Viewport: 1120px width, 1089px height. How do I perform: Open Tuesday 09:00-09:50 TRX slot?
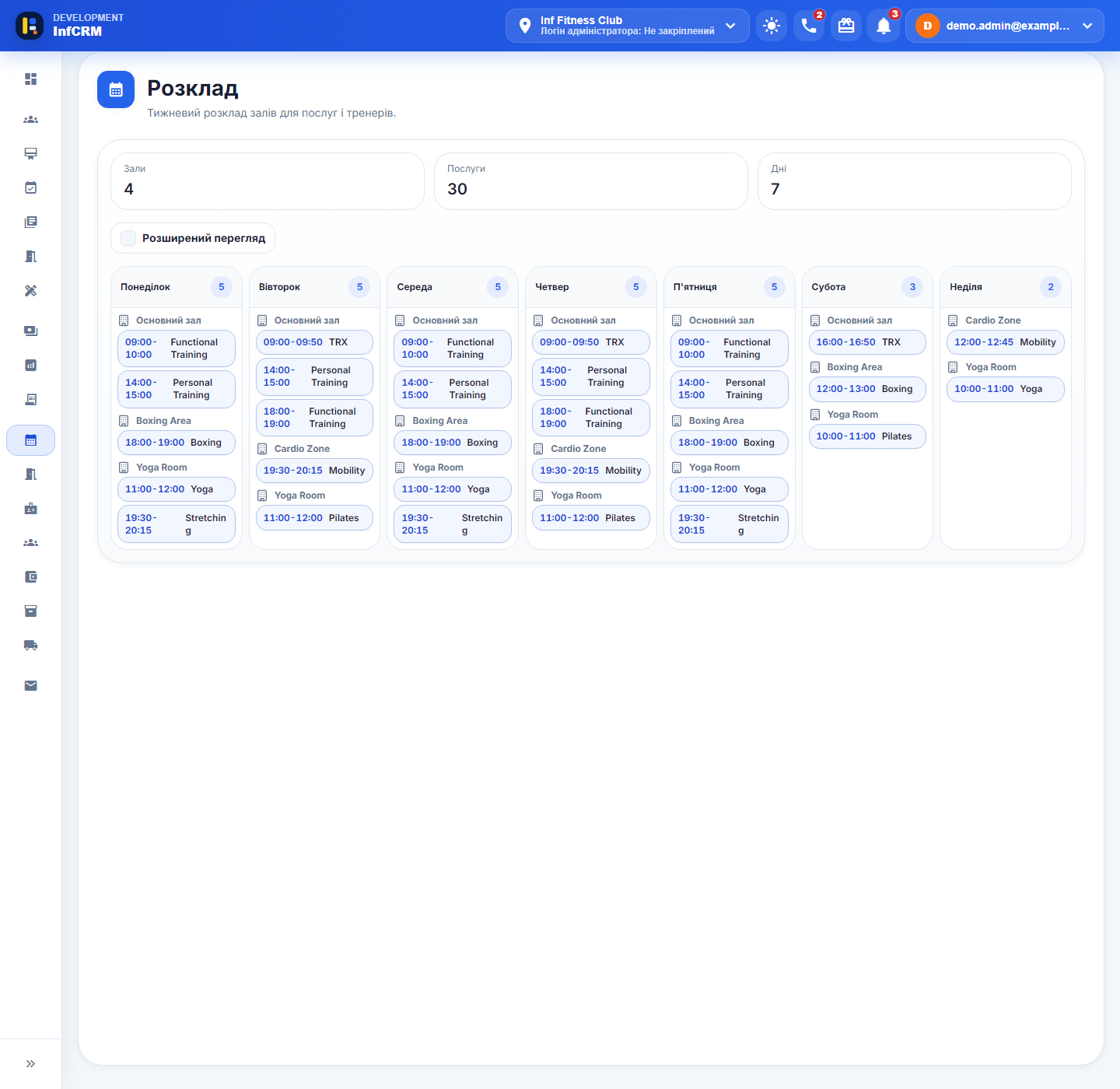point(314,342)
